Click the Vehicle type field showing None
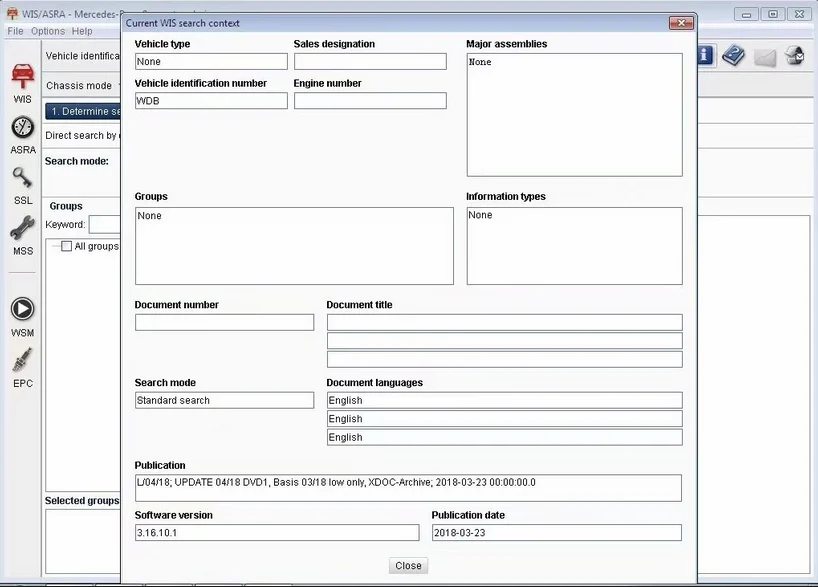 point(211,62)
